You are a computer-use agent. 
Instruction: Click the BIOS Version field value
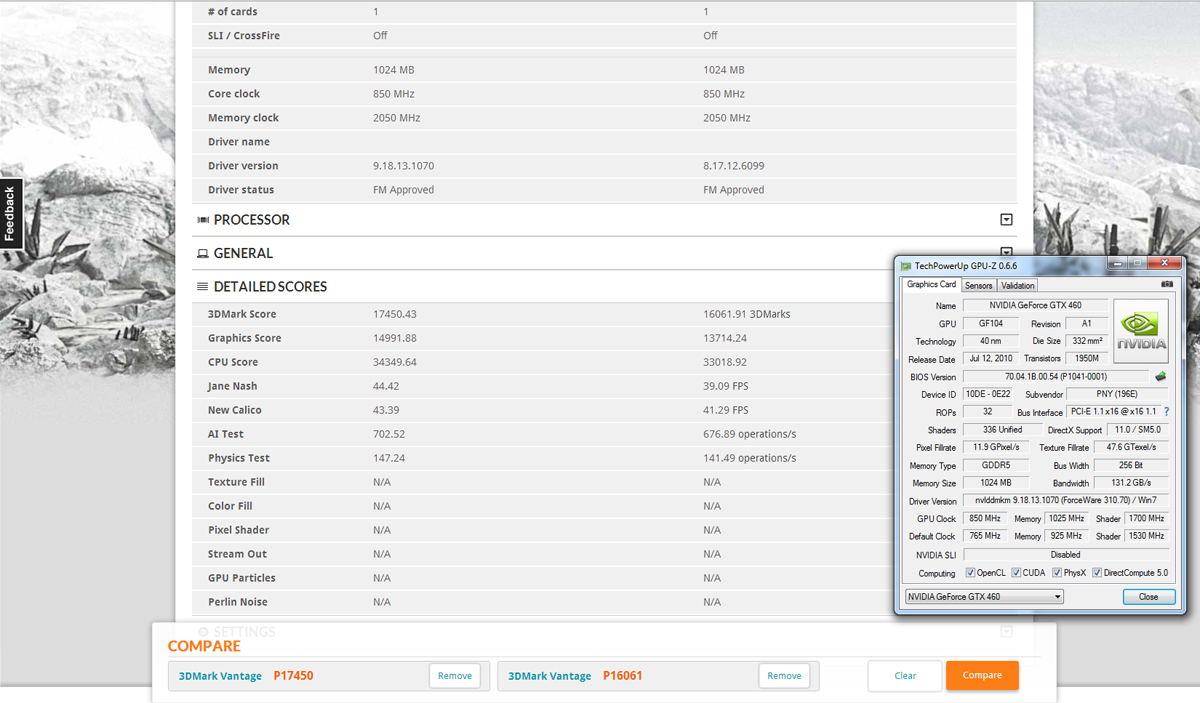point(1056,377)
